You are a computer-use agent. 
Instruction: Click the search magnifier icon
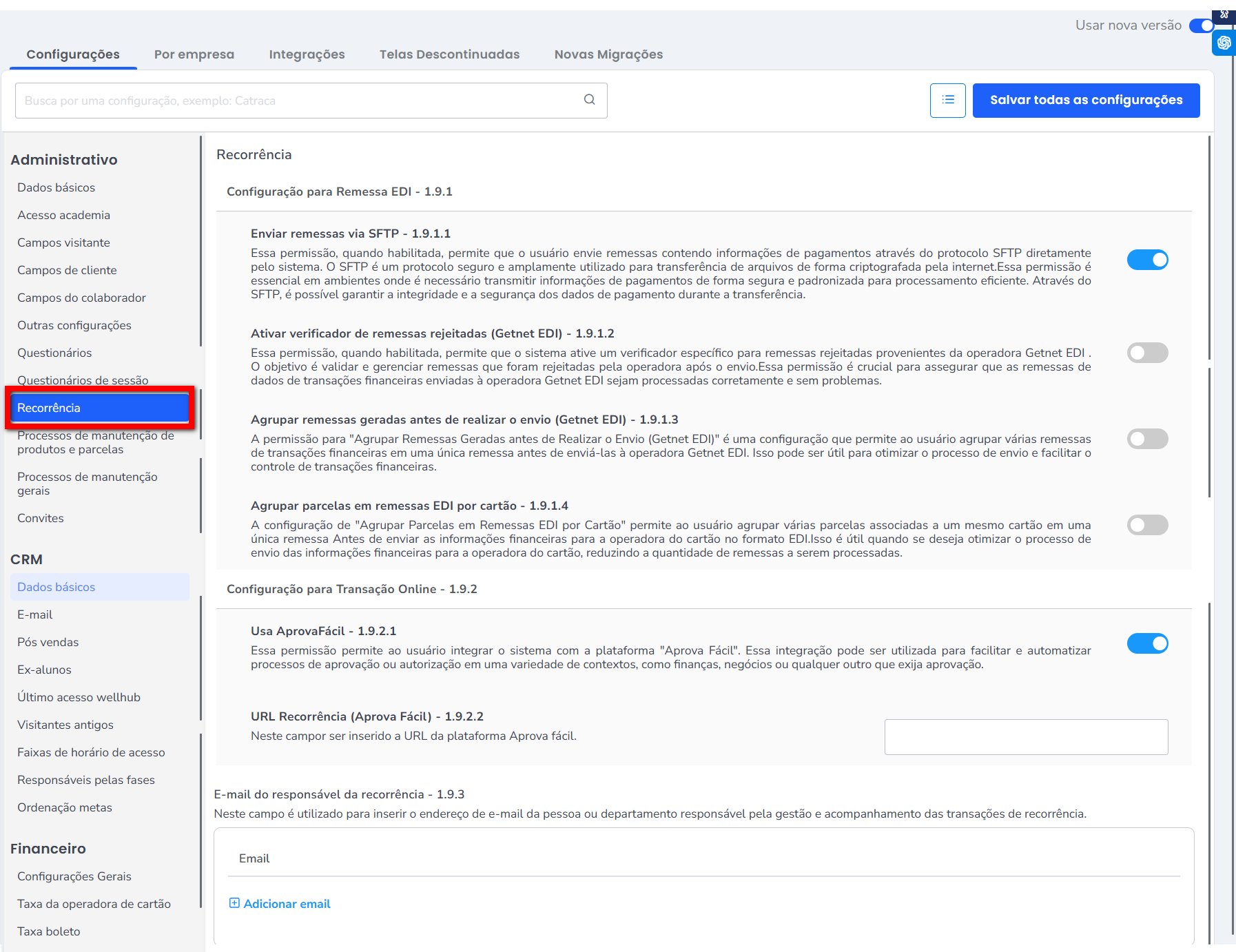point(589,100)
